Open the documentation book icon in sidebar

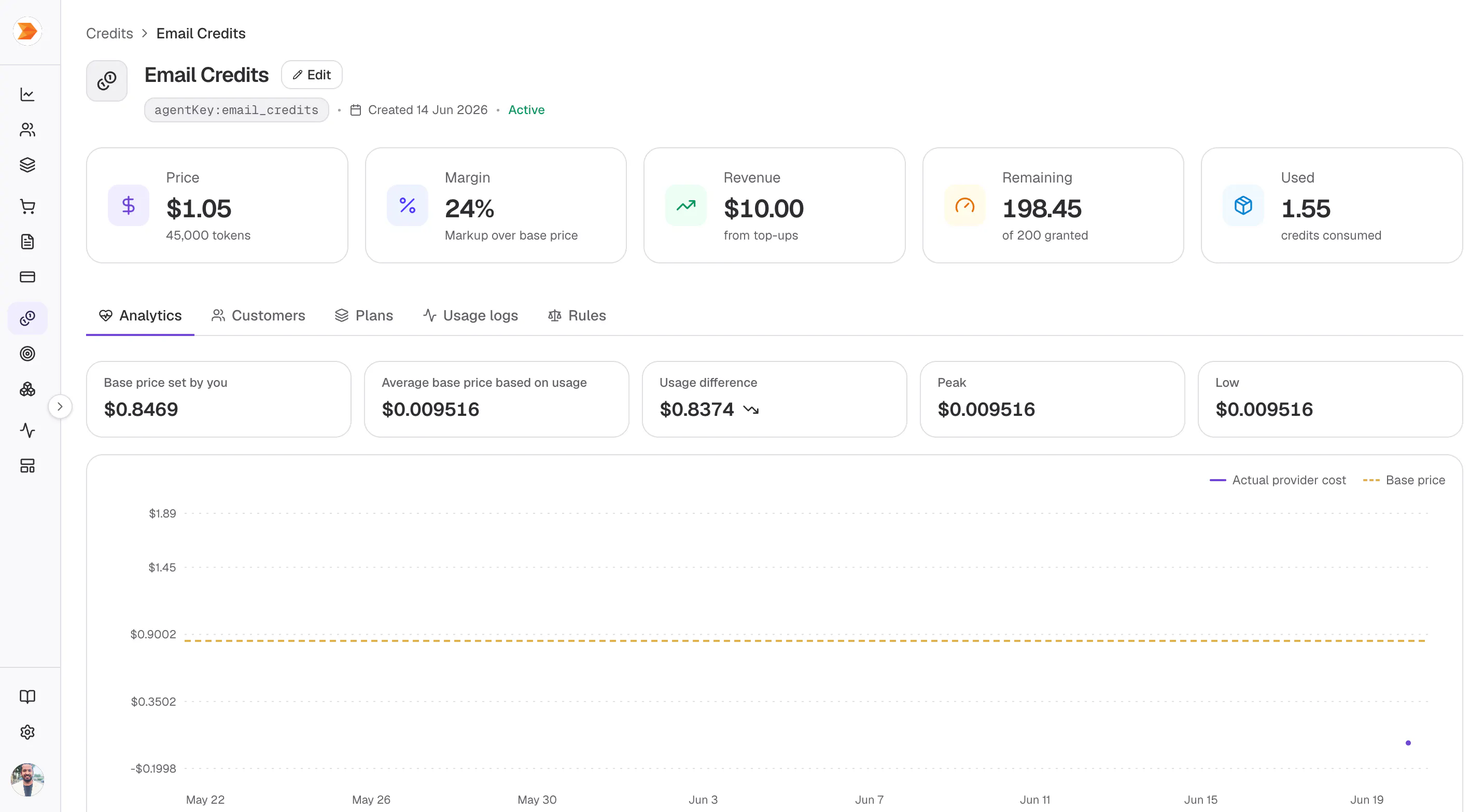pyautogui.click(x=27, y=697)
